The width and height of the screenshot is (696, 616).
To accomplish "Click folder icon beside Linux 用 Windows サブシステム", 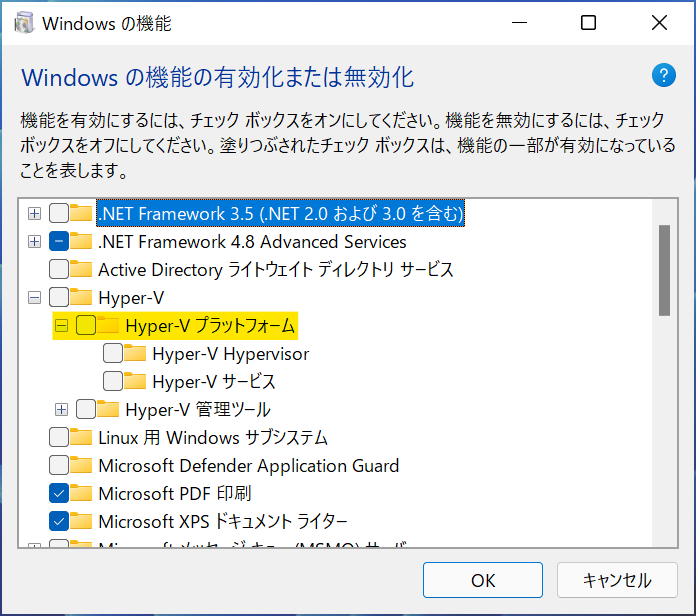I will click(81, 437).
